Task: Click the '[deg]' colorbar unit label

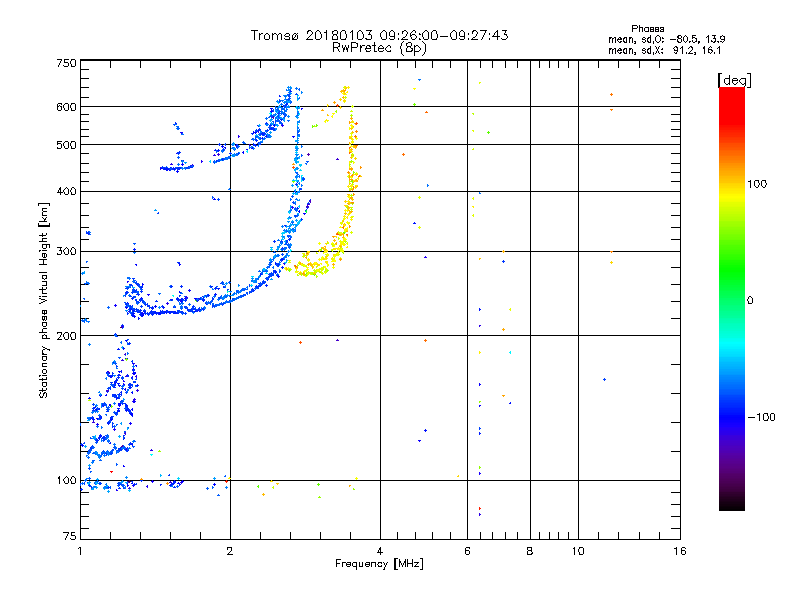Action: [734, 80]
